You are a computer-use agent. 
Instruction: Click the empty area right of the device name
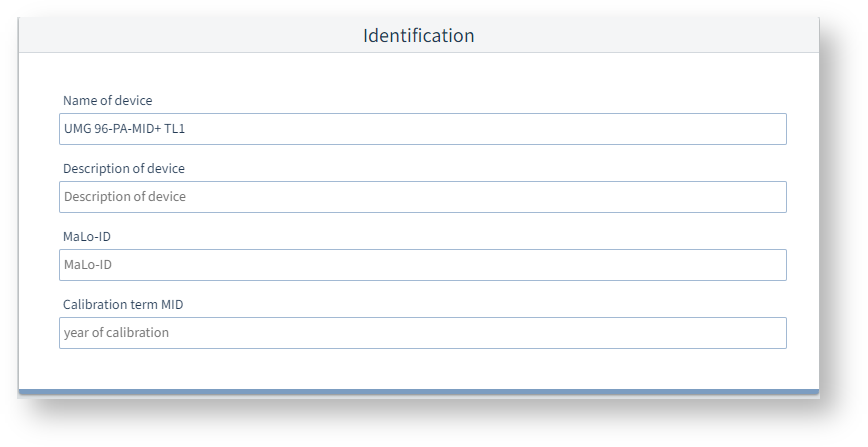pyautogui.click(x=600, y=129)
